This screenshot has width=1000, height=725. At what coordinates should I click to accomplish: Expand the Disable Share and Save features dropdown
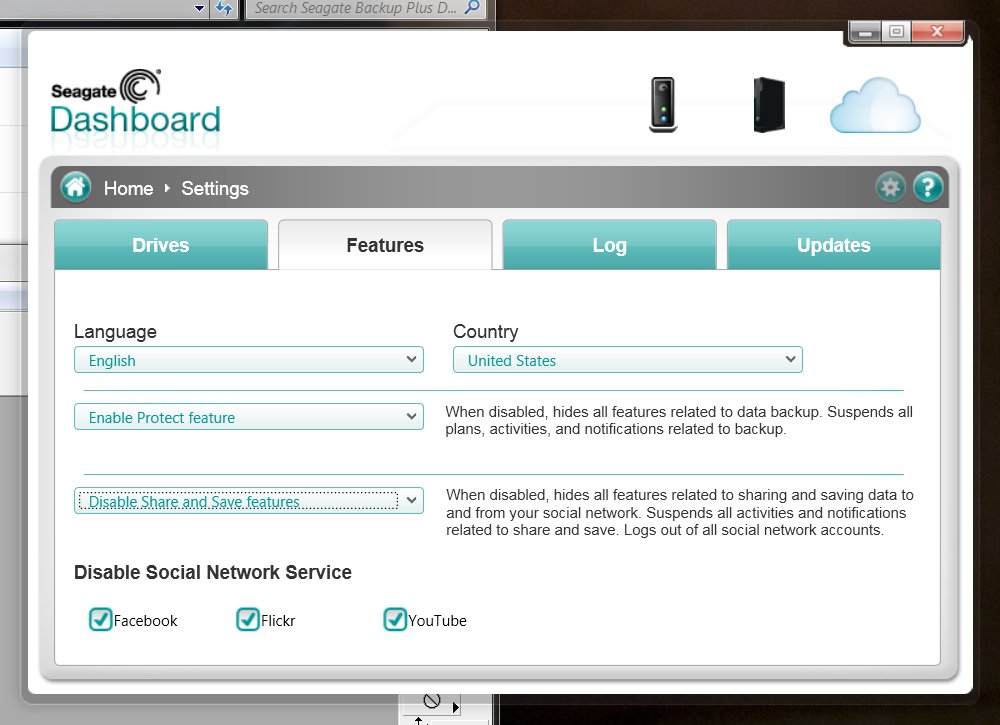click(x=249, y=501)
